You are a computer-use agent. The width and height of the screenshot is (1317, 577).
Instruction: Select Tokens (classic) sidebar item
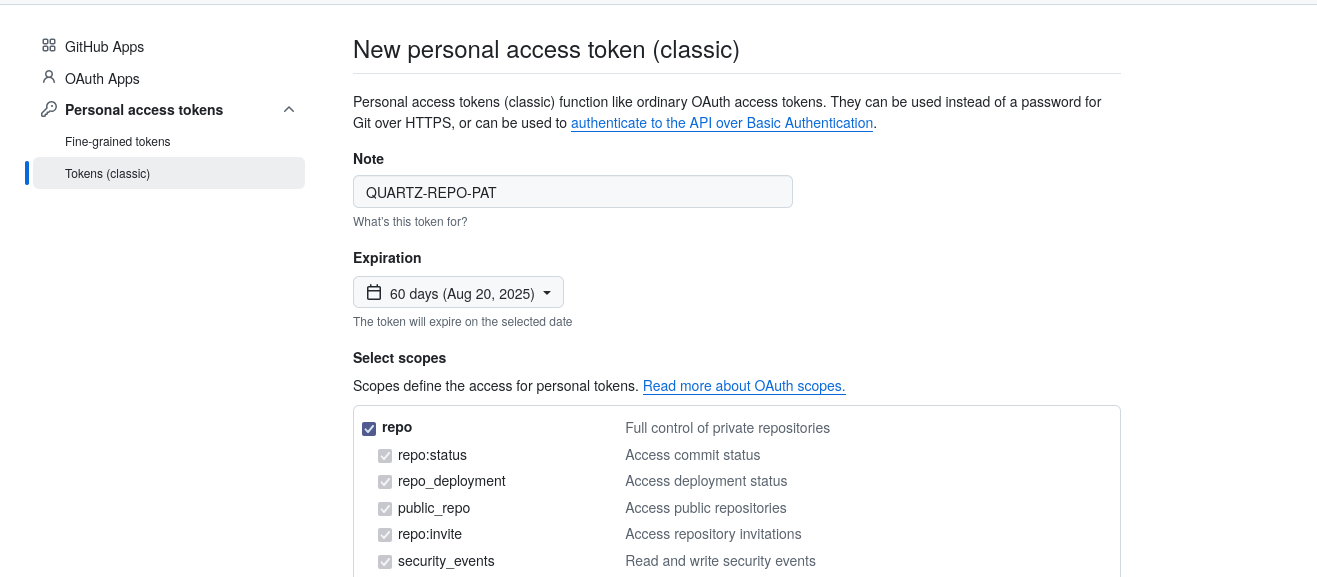point(108,174)
